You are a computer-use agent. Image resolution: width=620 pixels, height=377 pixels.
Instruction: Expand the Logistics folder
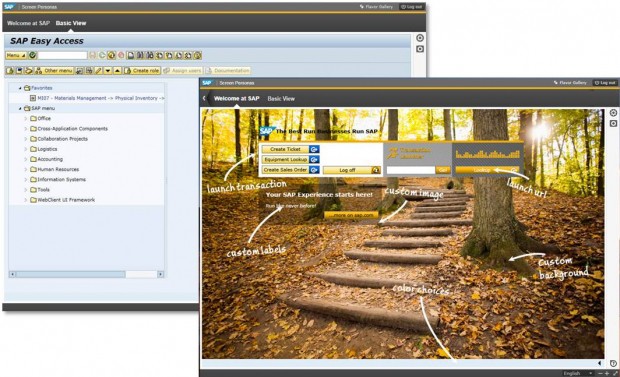point(26,149)
